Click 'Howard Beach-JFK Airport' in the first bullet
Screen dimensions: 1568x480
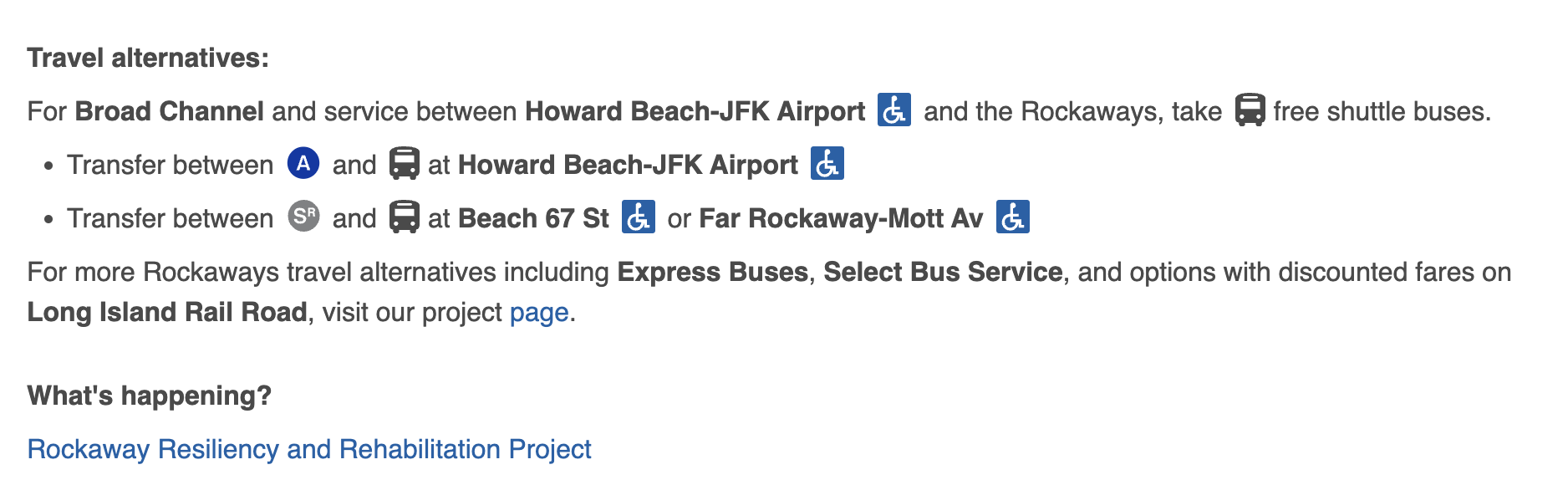click(x=628, y=165)
